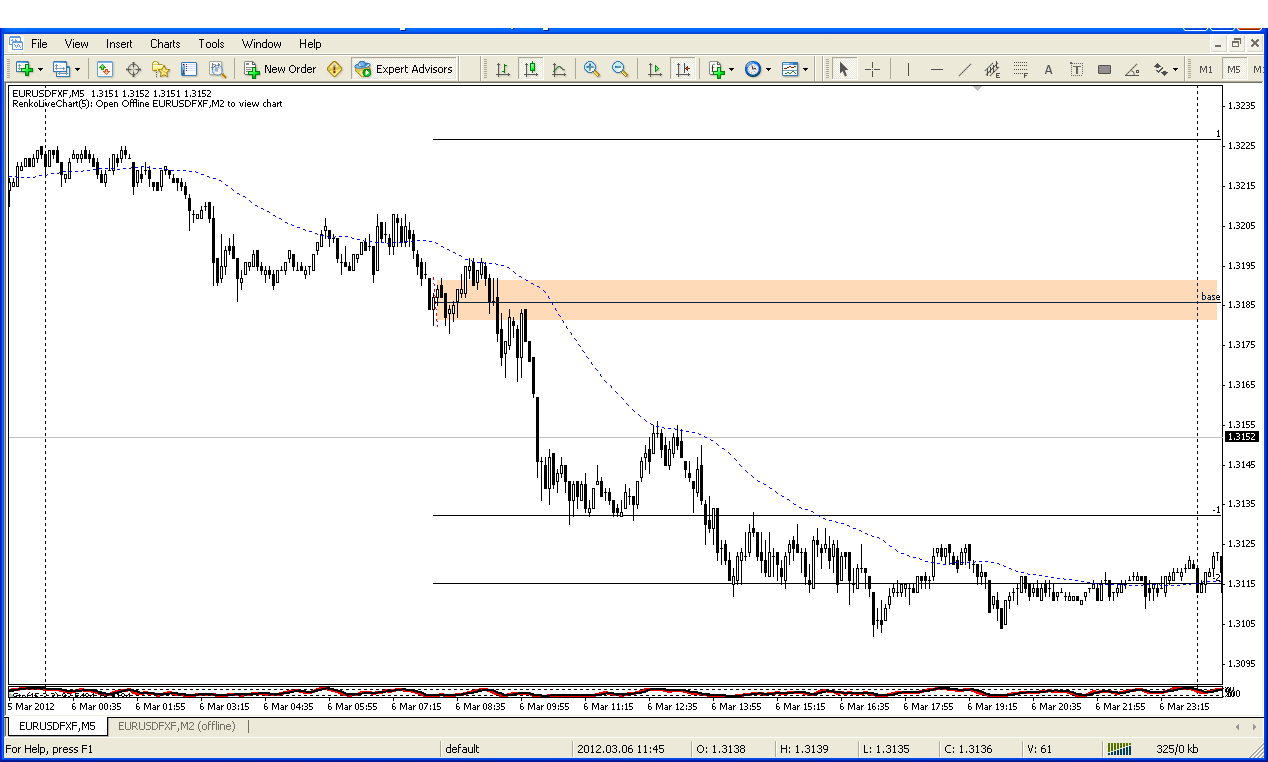Open the Templates icon
1268x762 pixels.
[x=790, y=69]
